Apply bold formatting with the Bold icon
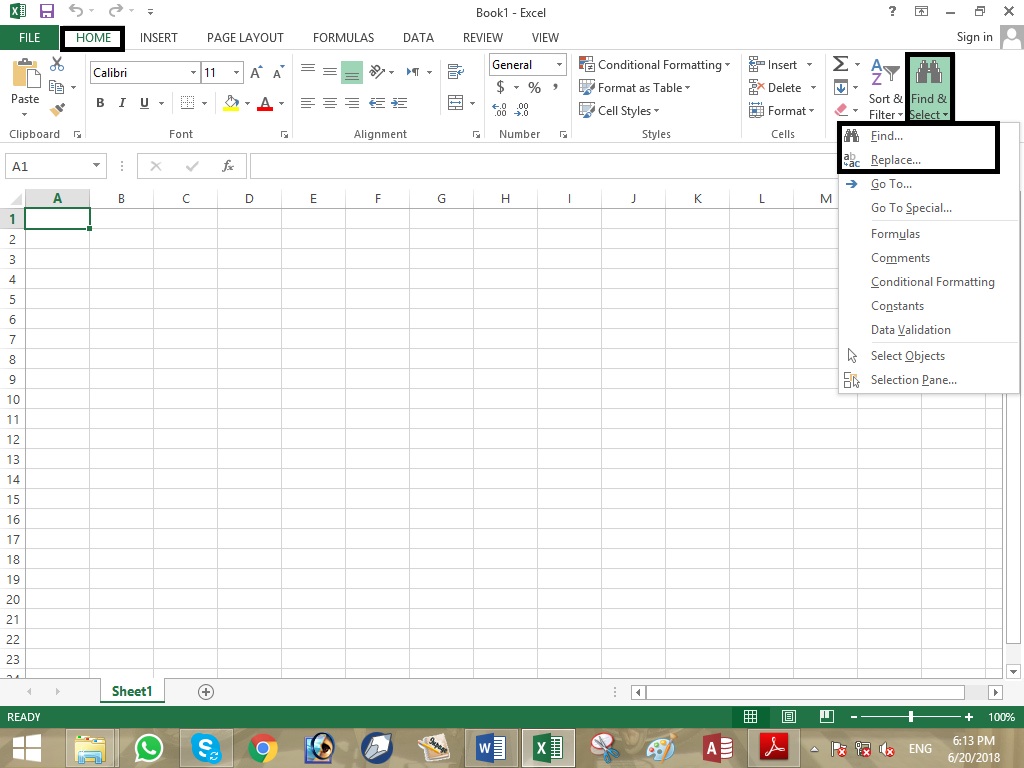This screenshot has height=768, width=1024. click(99, 103)
